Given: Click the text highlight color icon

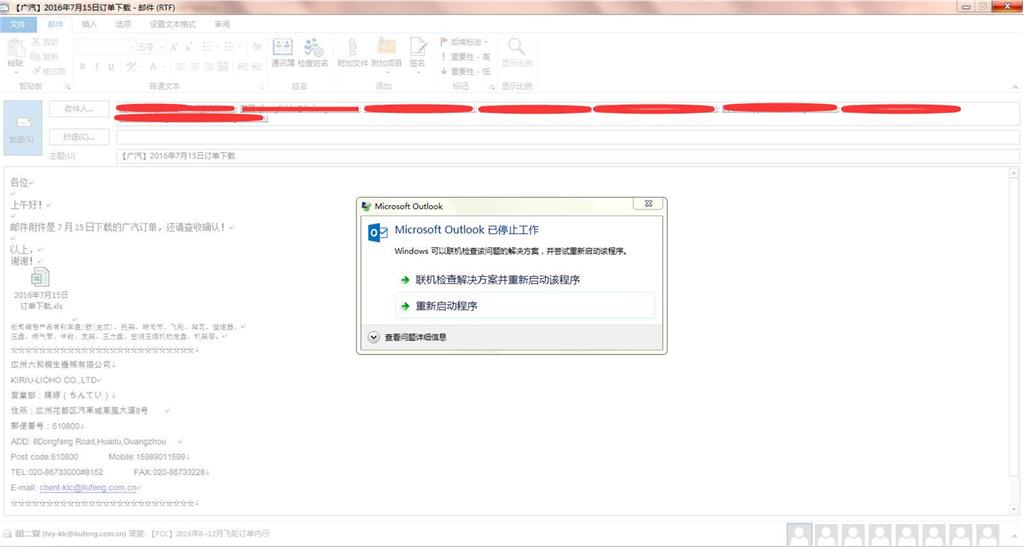Looking at the screenshot, I should tap(131, 67).
